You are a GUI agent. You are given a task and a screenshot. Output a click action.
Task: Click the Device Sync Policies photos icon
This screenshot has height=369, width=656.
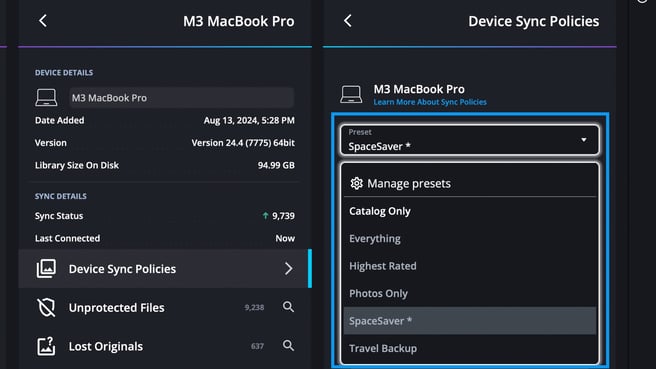pos(46,269)
